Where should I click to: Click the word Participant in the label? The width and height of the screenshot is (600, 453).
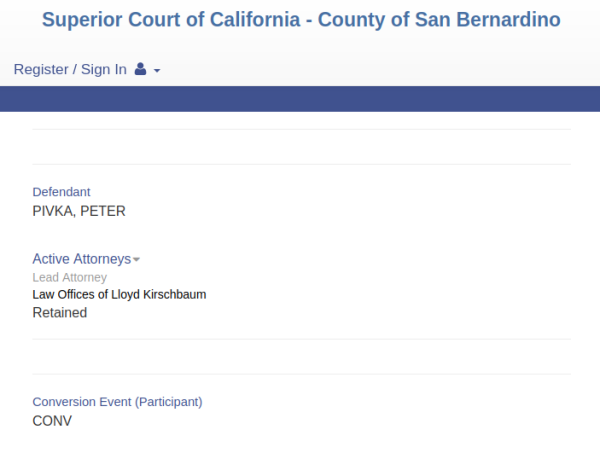tap(168, 402)
